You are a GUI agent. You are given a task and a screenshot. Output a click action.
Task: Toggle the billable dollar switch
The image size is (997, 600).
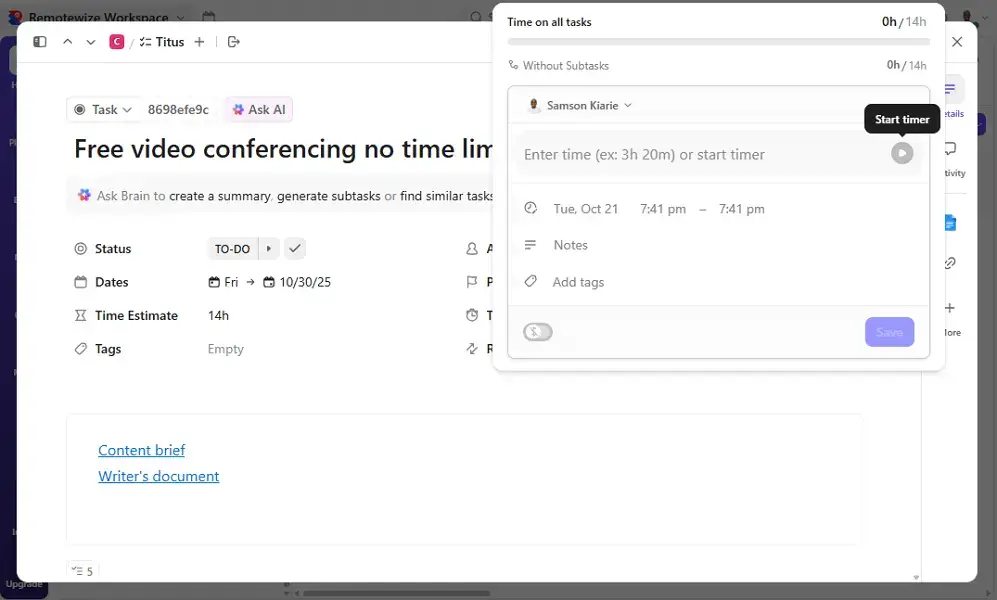(537, 331)
